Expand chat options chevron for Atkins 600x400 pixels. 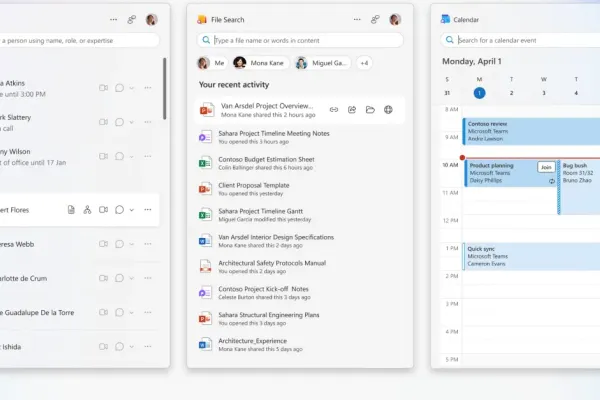point(132,88)
